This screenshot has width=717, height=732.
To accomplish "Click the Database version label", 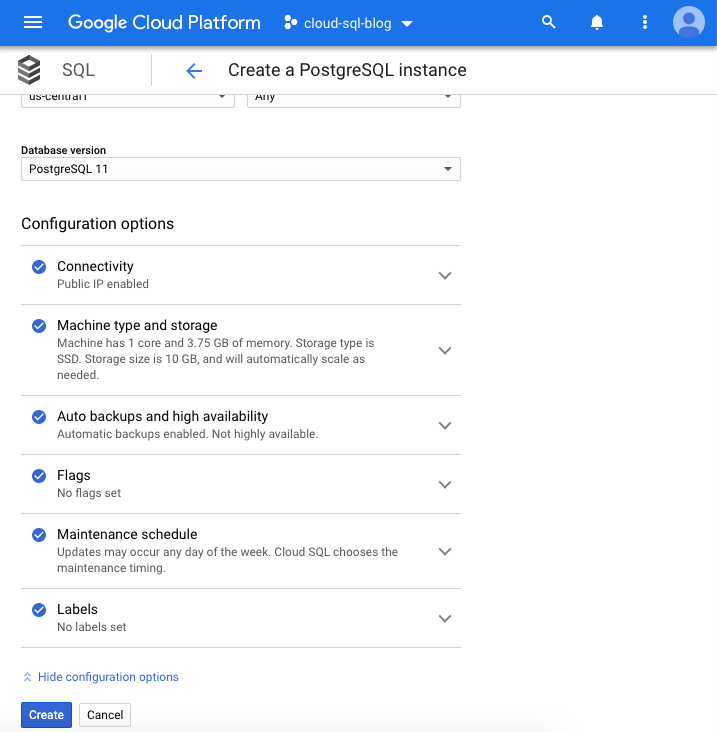I will pyautogui.click(x=63, y=150).
